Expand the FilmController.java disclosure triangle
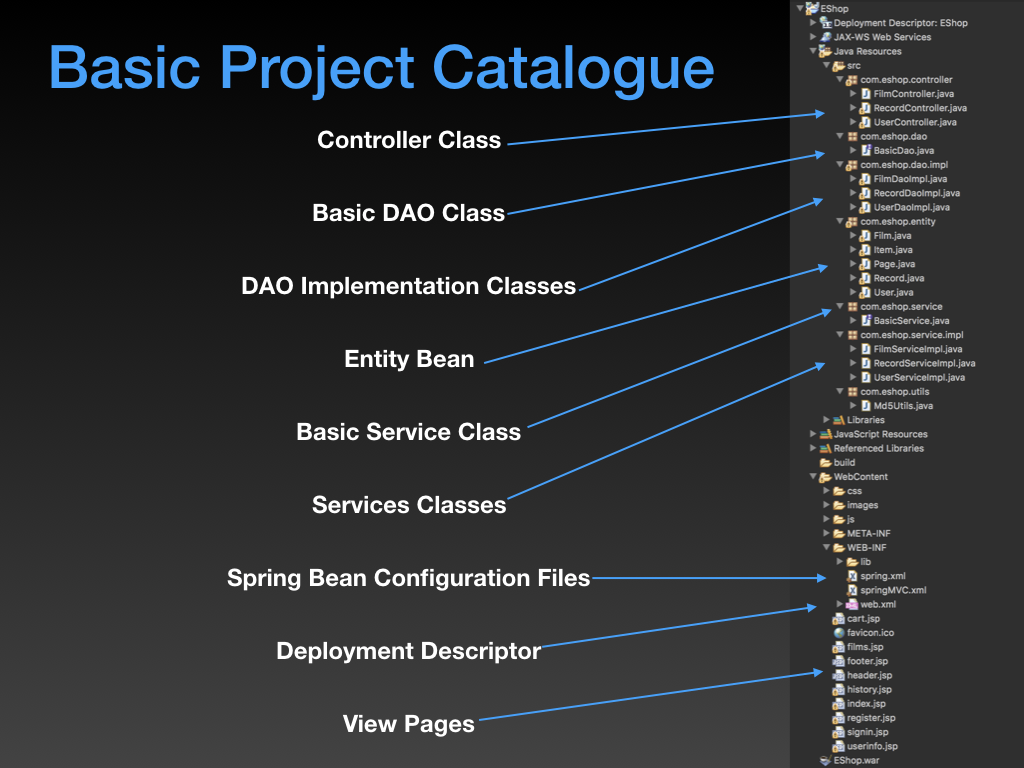This screenshot has height=768, width=1024. [x=853, y=94]
